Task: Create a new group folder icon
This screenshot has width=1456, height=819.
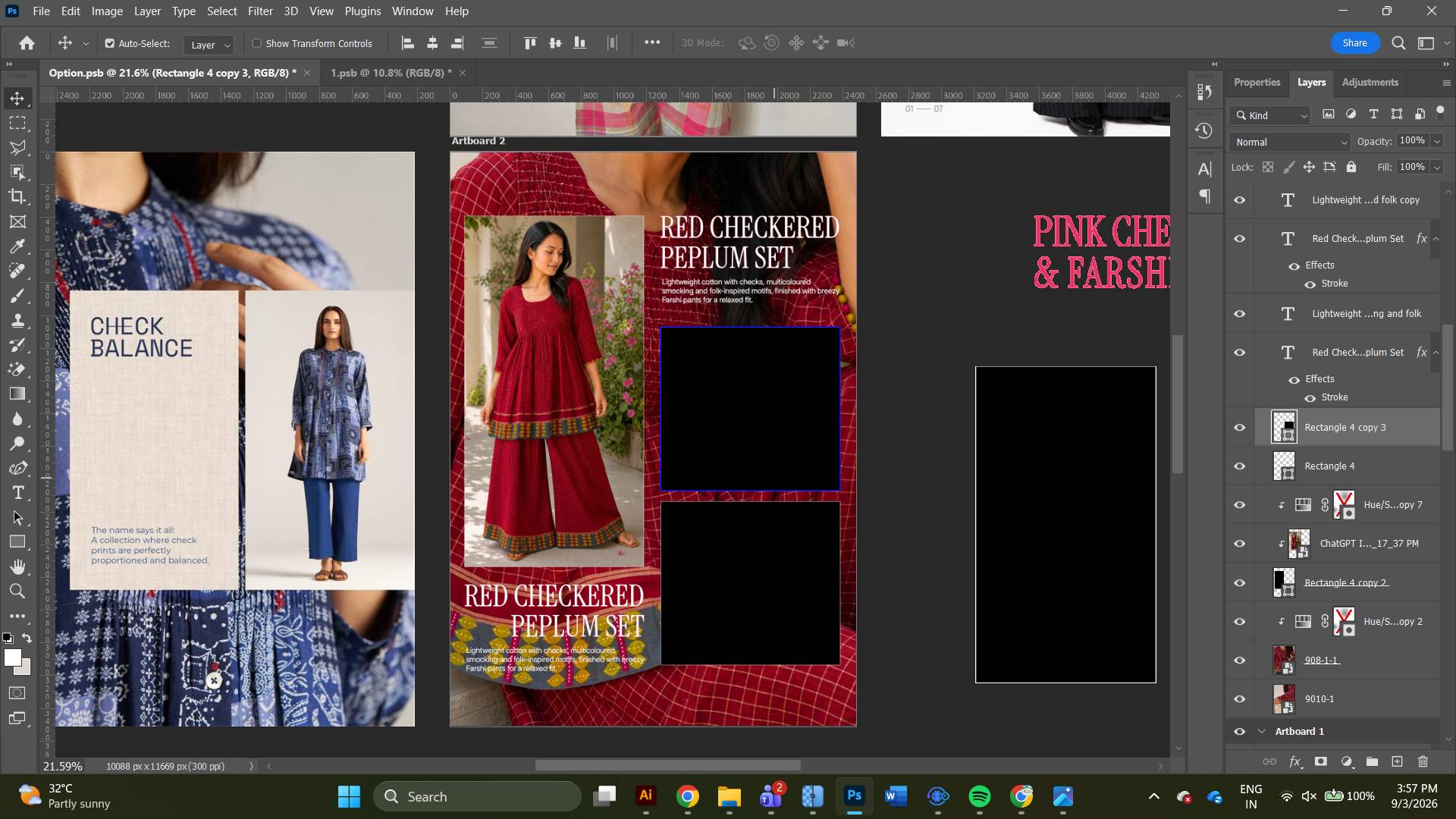Action: point(1372,761)
